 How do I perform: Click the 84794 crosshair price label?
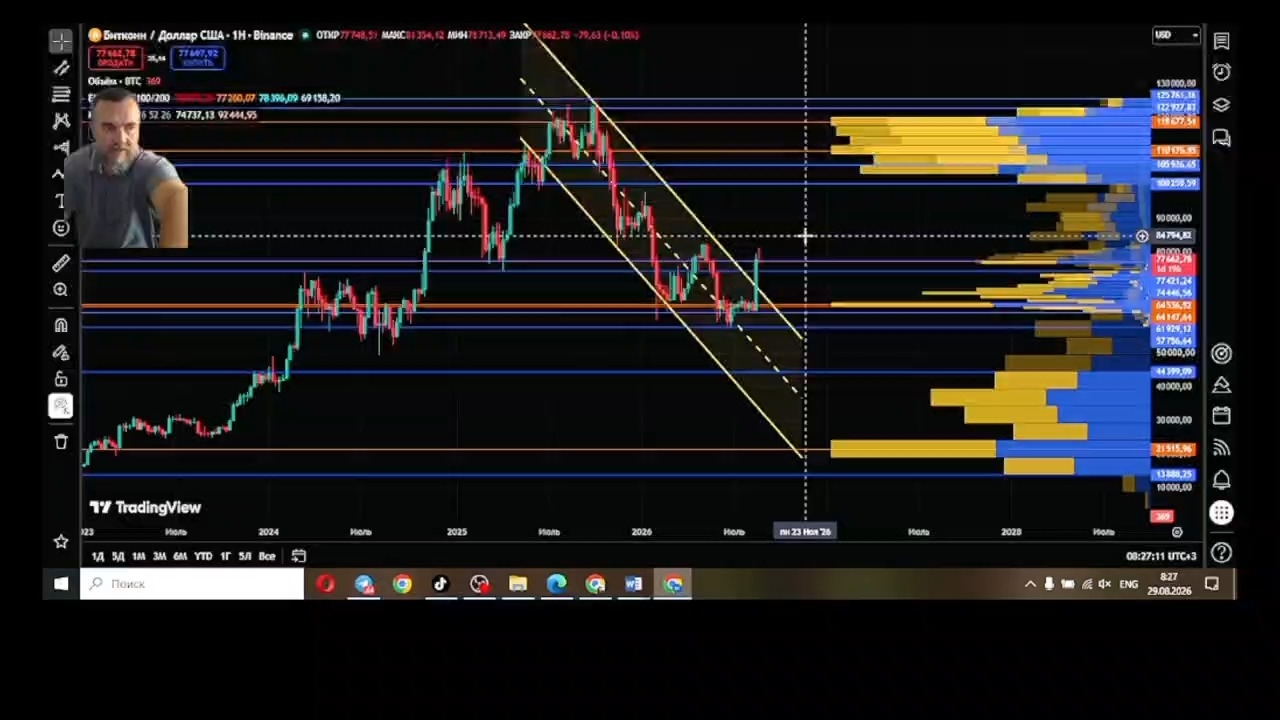(1174, 236)
